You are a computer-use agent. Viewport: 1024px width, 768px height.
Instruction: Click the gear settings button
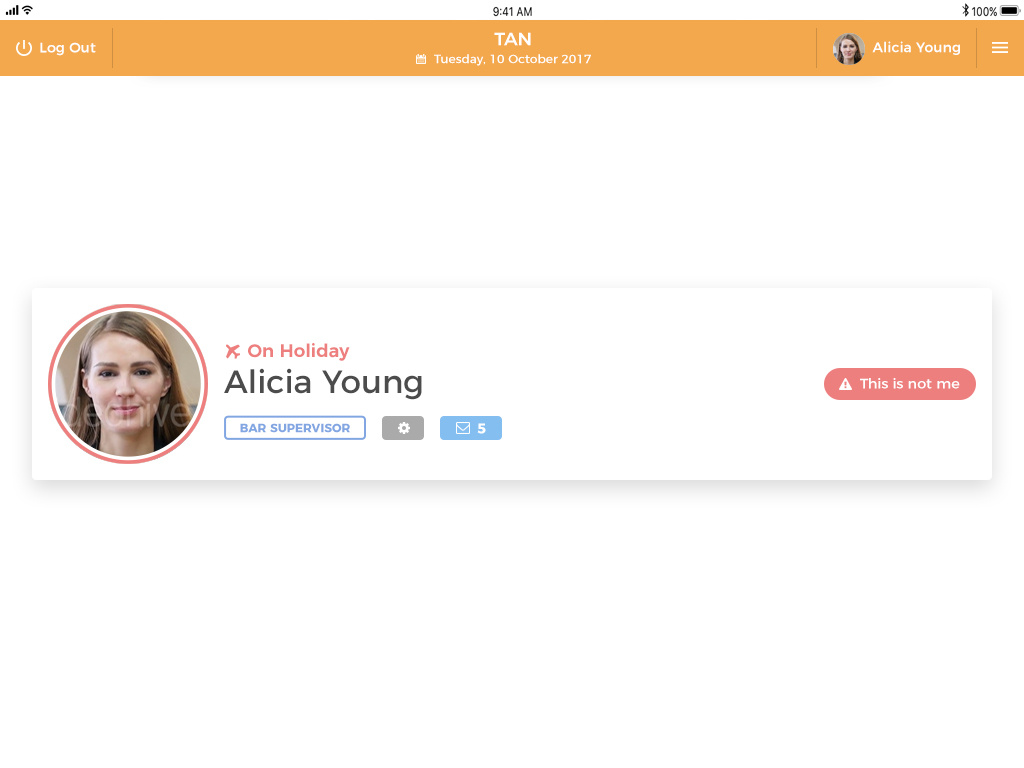click(x=403, y=428)
